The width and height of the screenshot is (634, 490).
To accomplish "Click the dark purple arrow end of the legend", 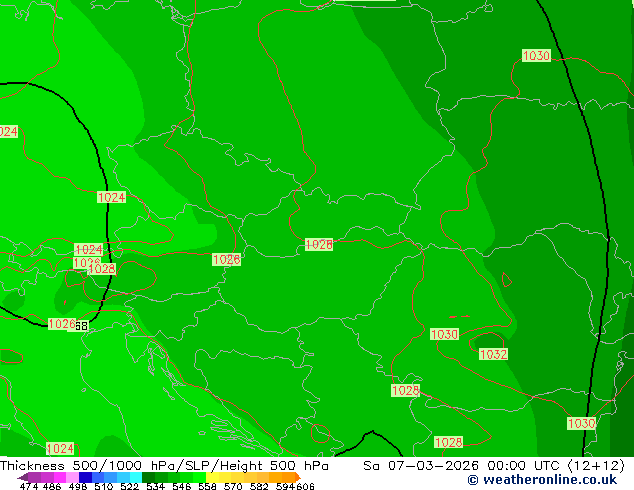I will point(23,477).
